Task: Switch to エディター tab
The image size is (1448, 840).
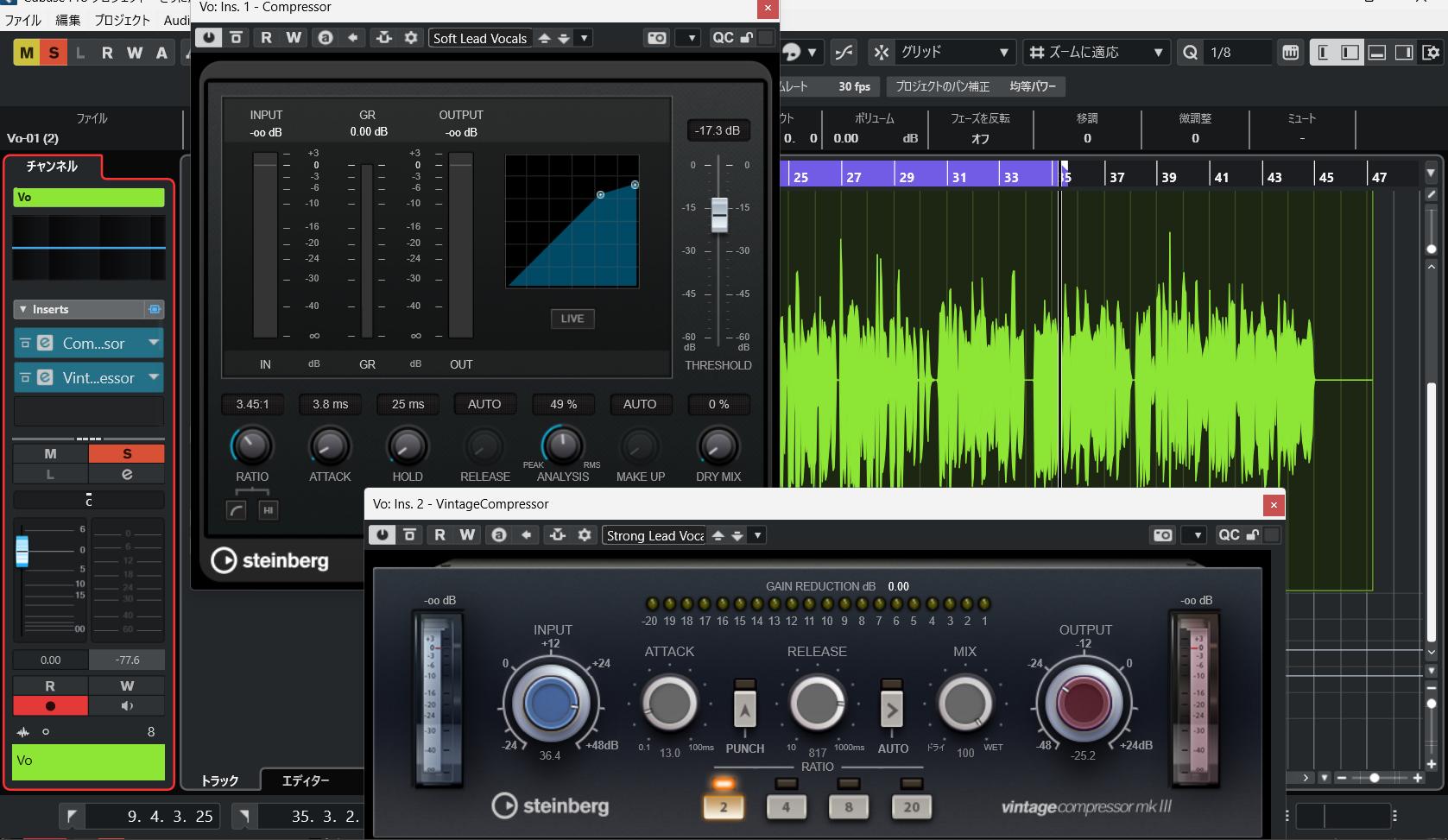Action: coord(307,780)
